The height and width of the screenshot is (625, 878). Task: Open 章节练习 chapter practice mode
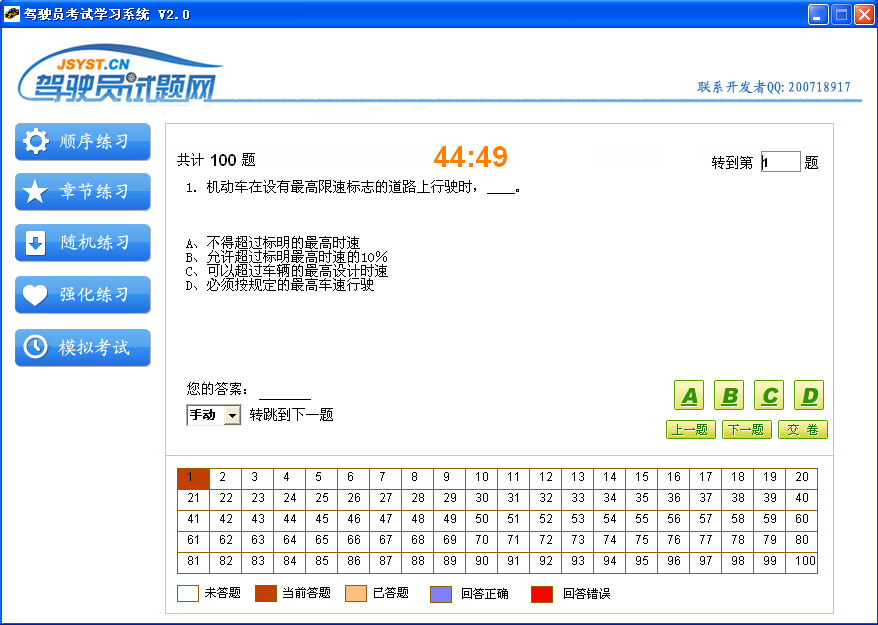tap(83, 192)
